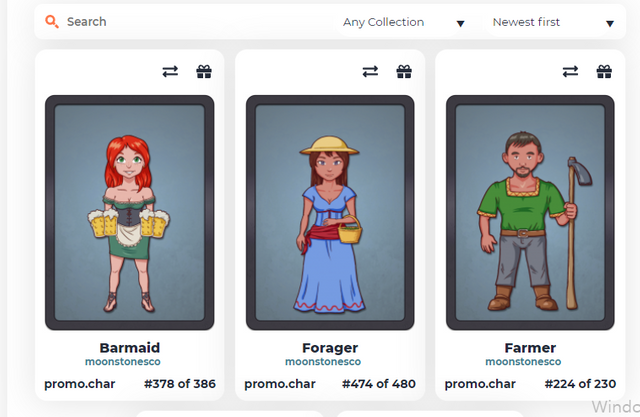Click the Barmaid card title

click(129, 348)
